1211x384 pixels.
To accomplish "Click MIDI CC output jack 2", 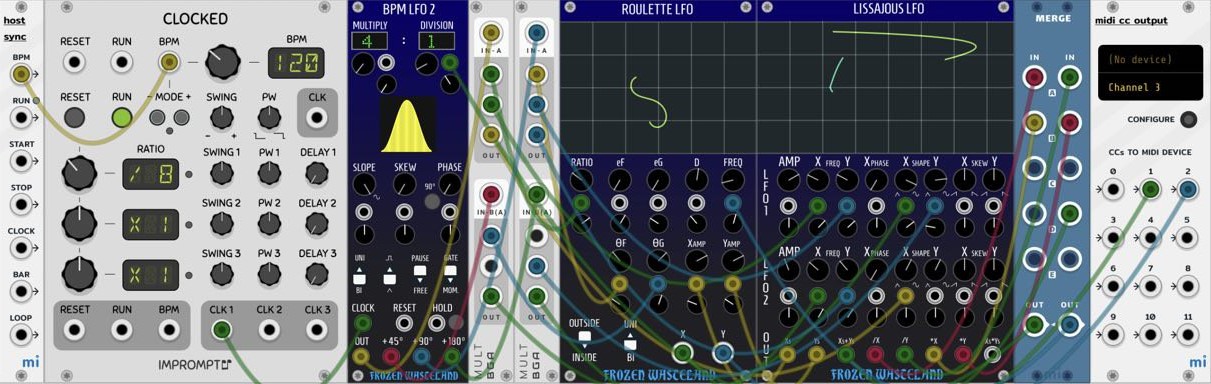I will [x=1187, y=190].
